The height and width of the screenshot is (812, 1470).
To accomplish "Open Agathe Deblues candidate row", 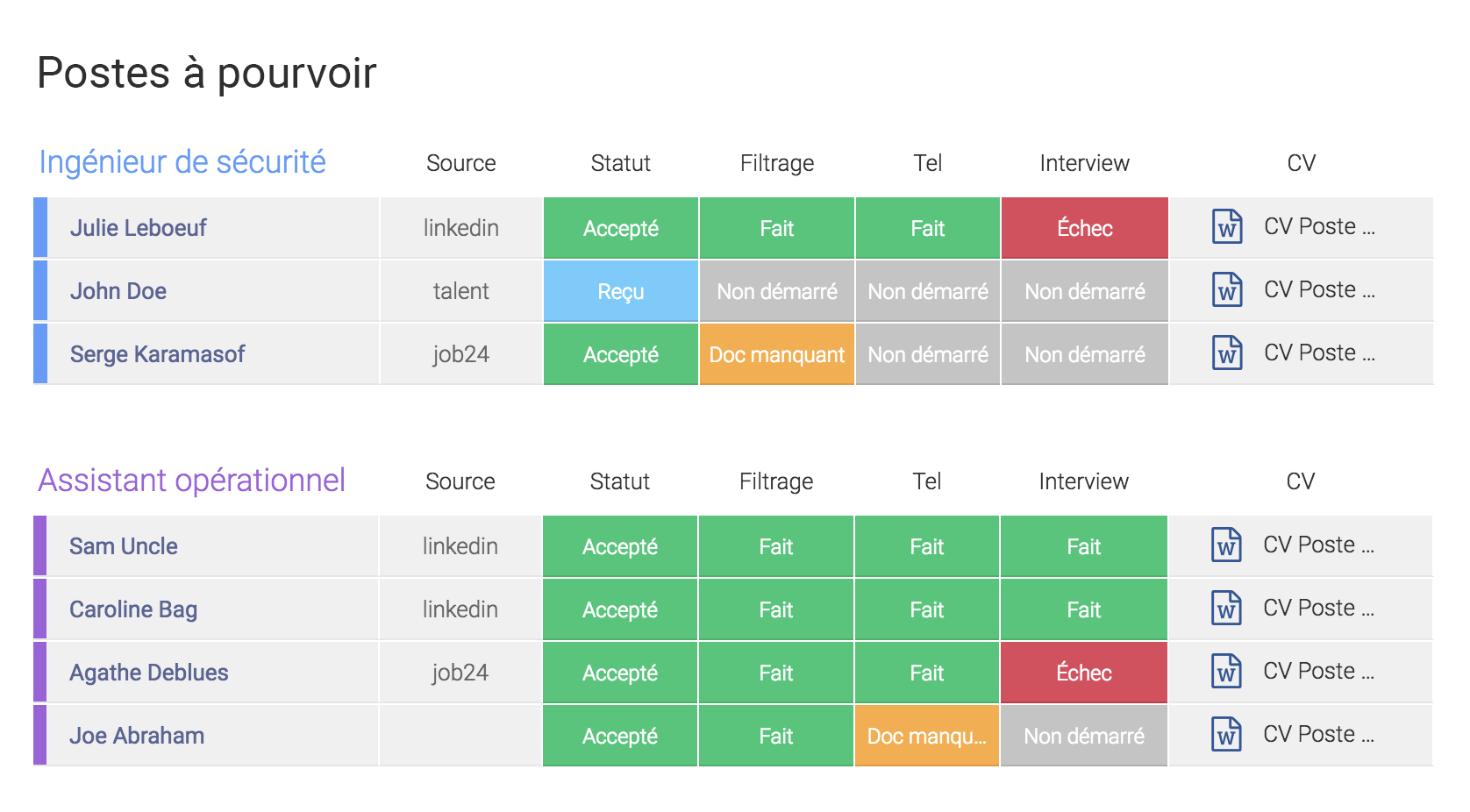I will (x=212, y=673).
